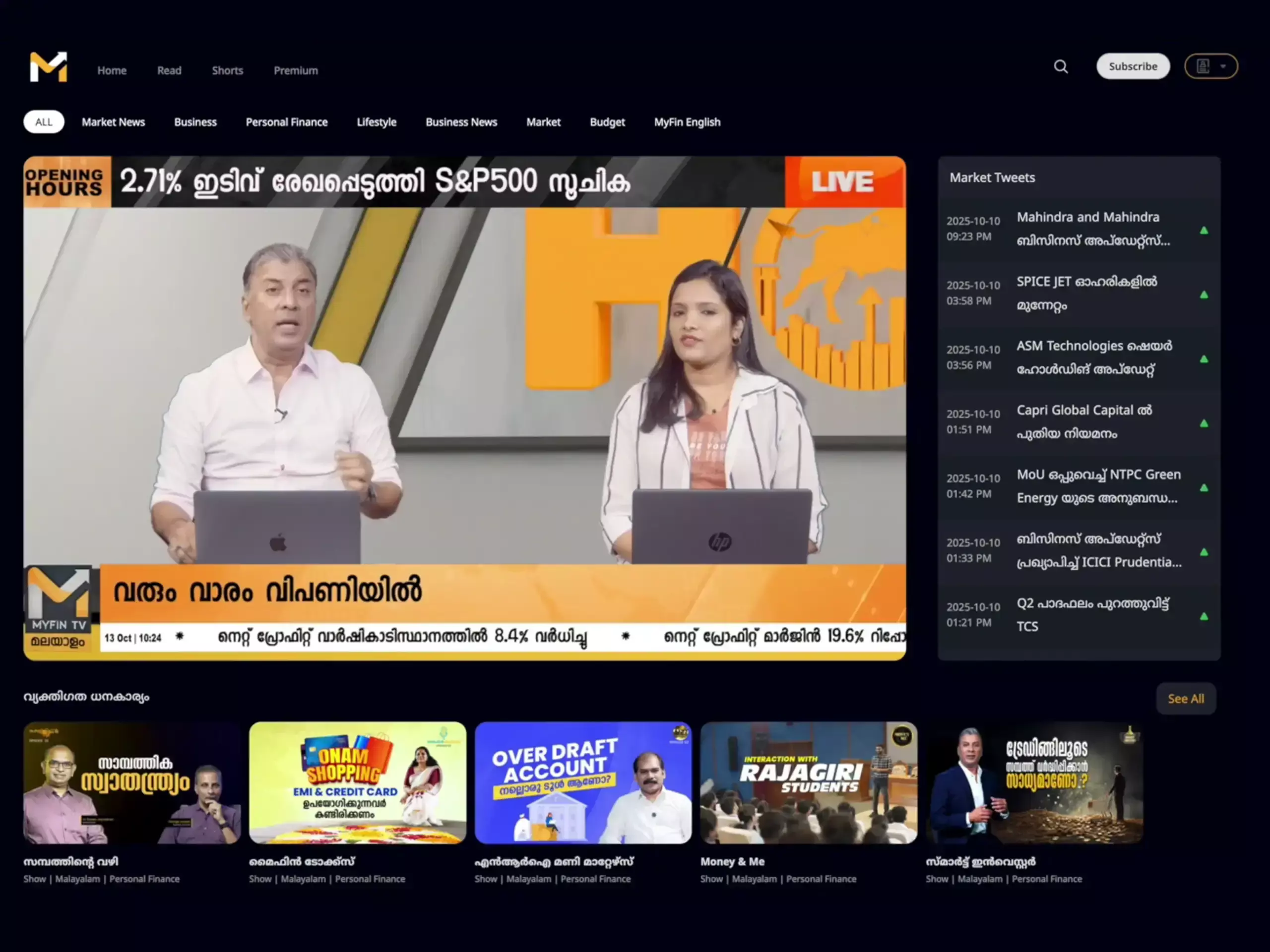Open the Over Draft Account video
Viewport: 1270px width, 952px height.
583,783
